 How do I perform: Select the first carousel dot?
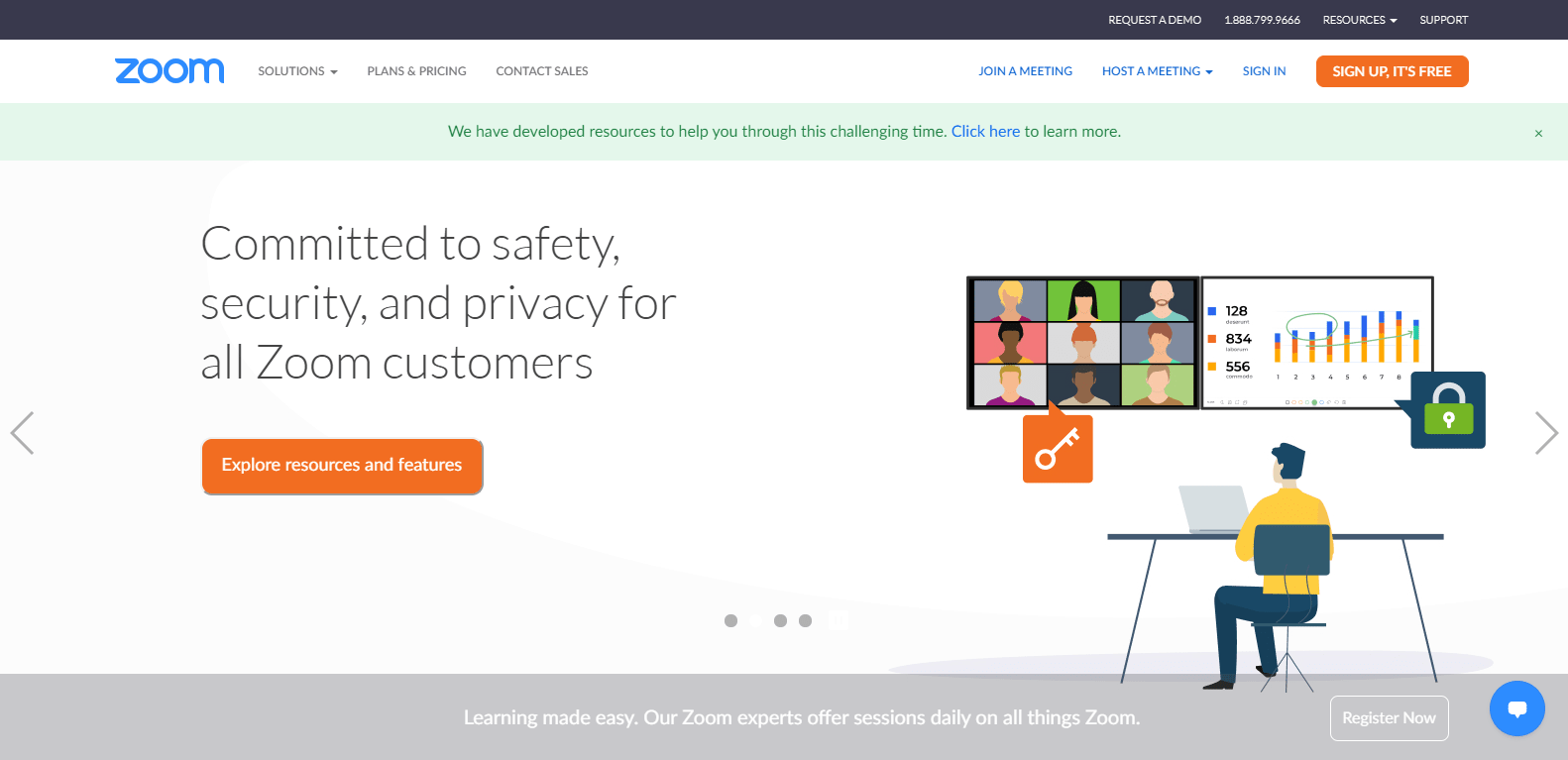730,621
